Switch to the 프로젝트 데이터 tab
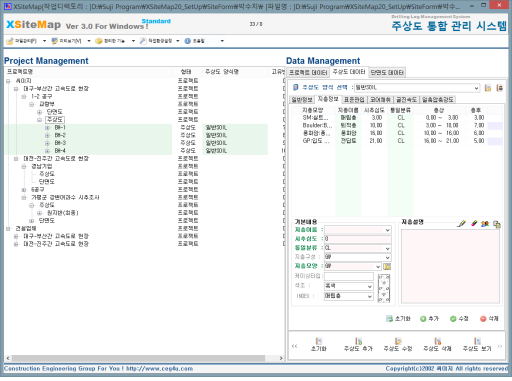This screenshot has width=512, height=381. coord(308,72)
